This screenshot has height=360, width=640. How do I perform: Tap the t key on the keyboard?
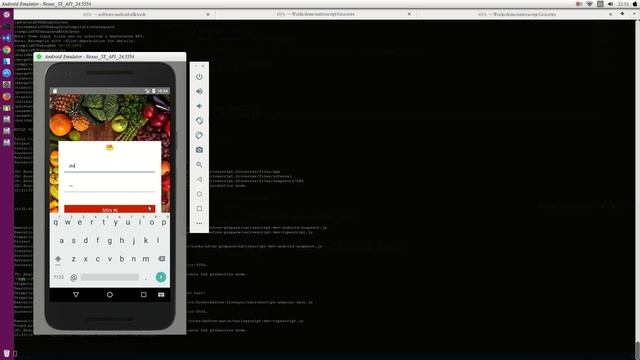click(104, 222)
